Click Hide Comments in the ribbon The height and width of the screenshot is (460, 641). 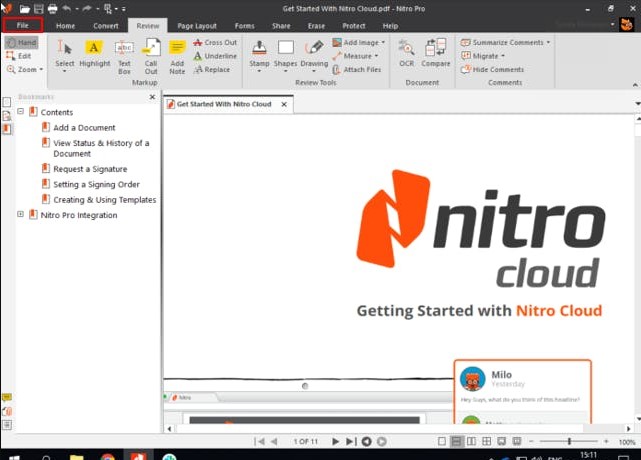coord(492,70)
